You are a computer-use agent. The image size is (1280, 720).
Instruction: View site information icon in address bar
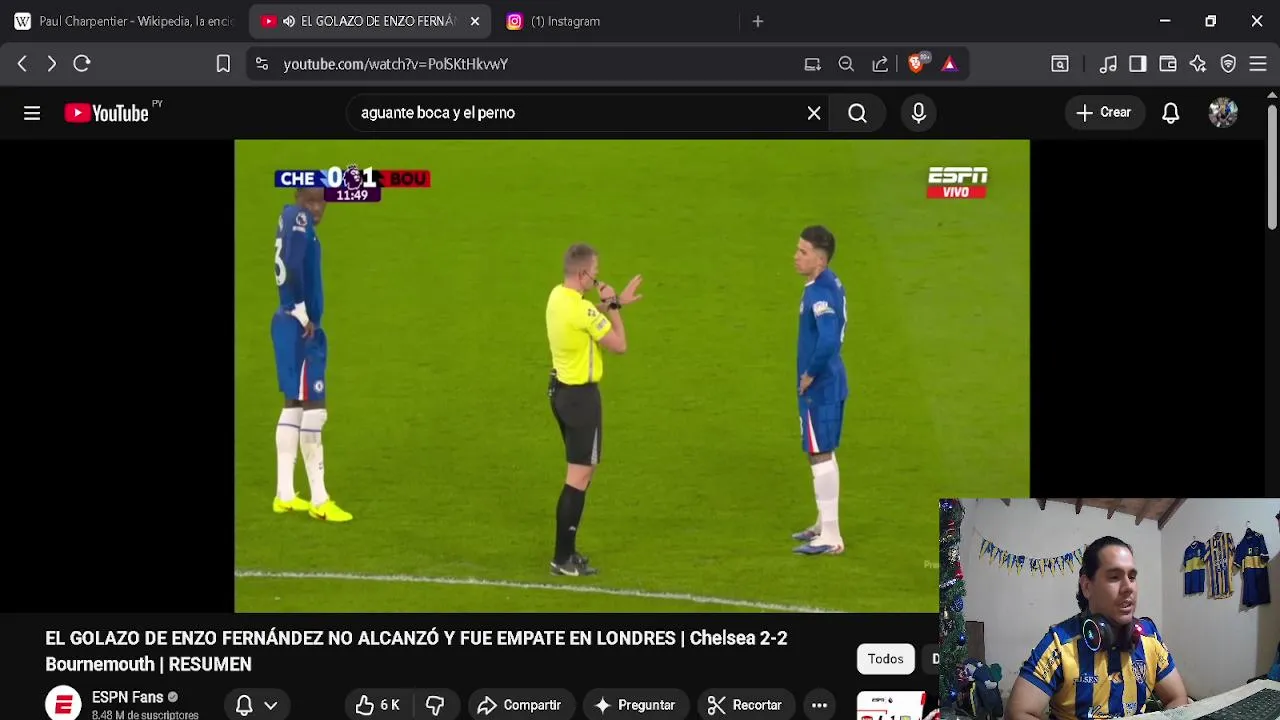point(262,64)
